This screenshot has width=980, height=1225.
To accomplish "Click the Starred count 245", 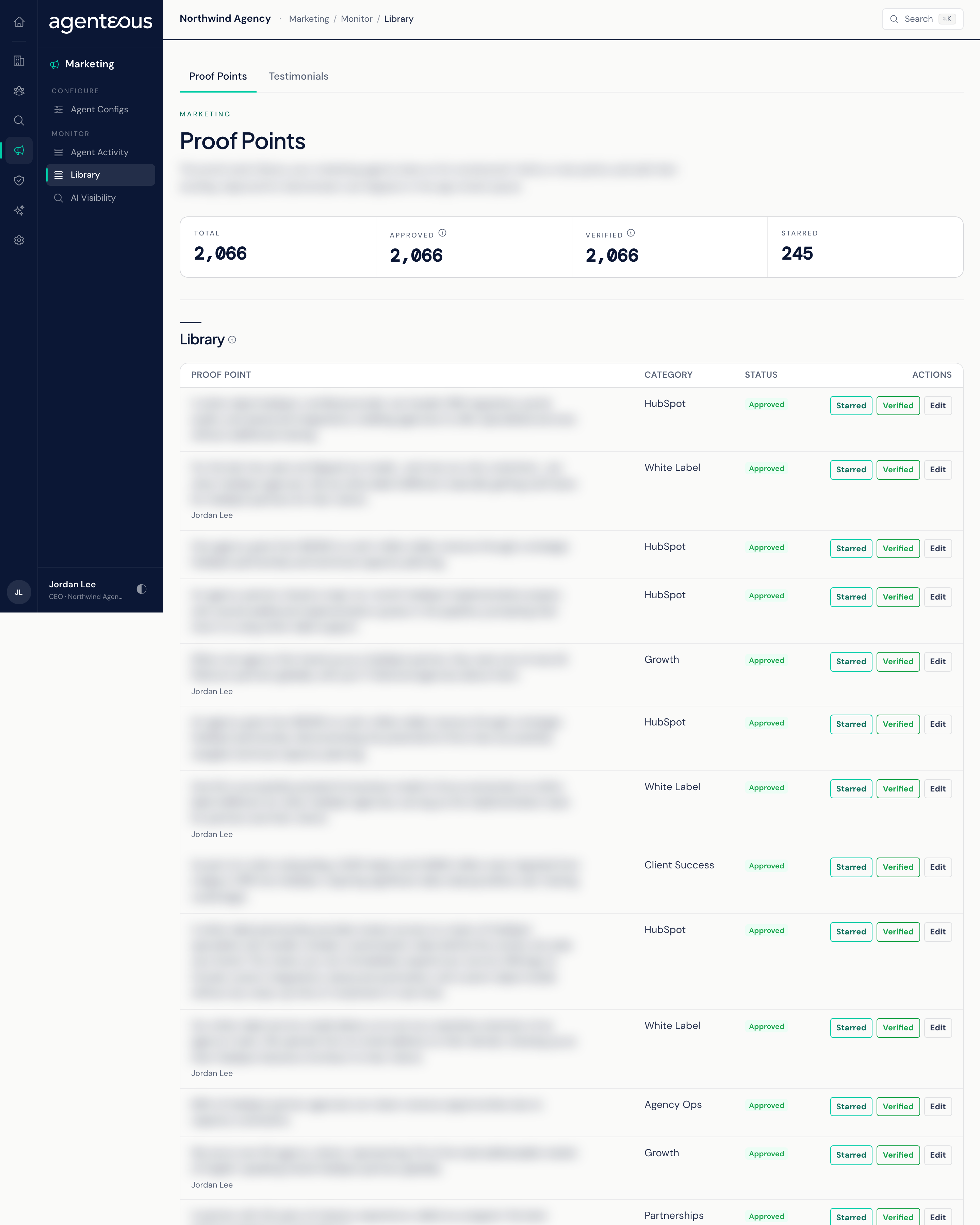I will [x=797, y=254].
